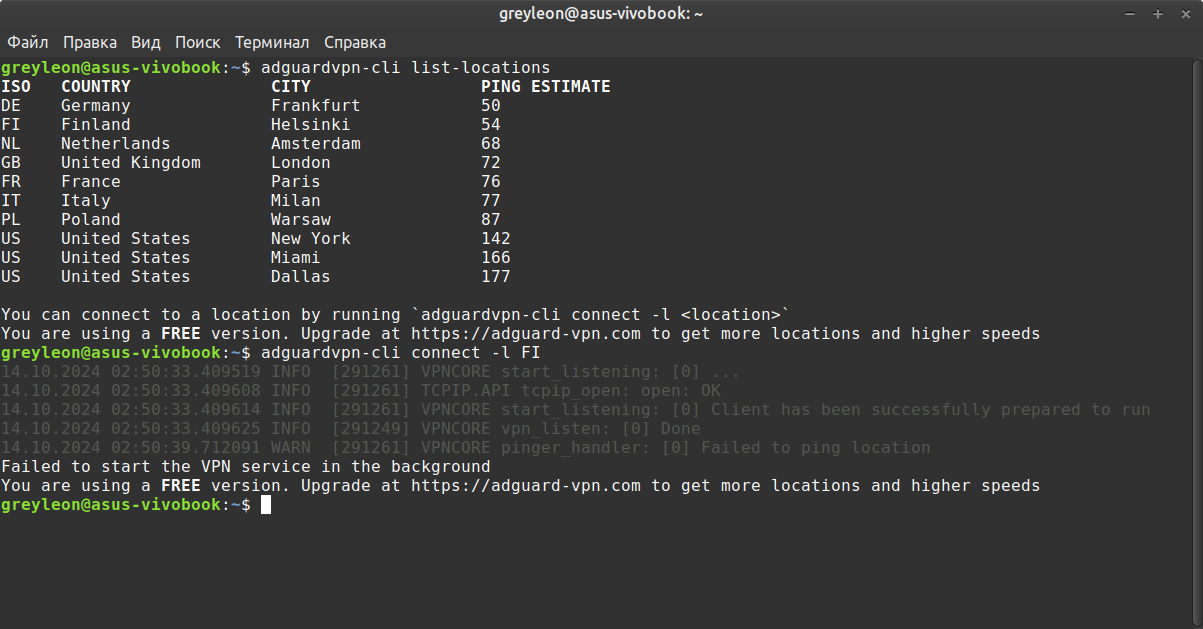Click the Finland country entry
The image size is (1203, 629).
coord(96,125)
